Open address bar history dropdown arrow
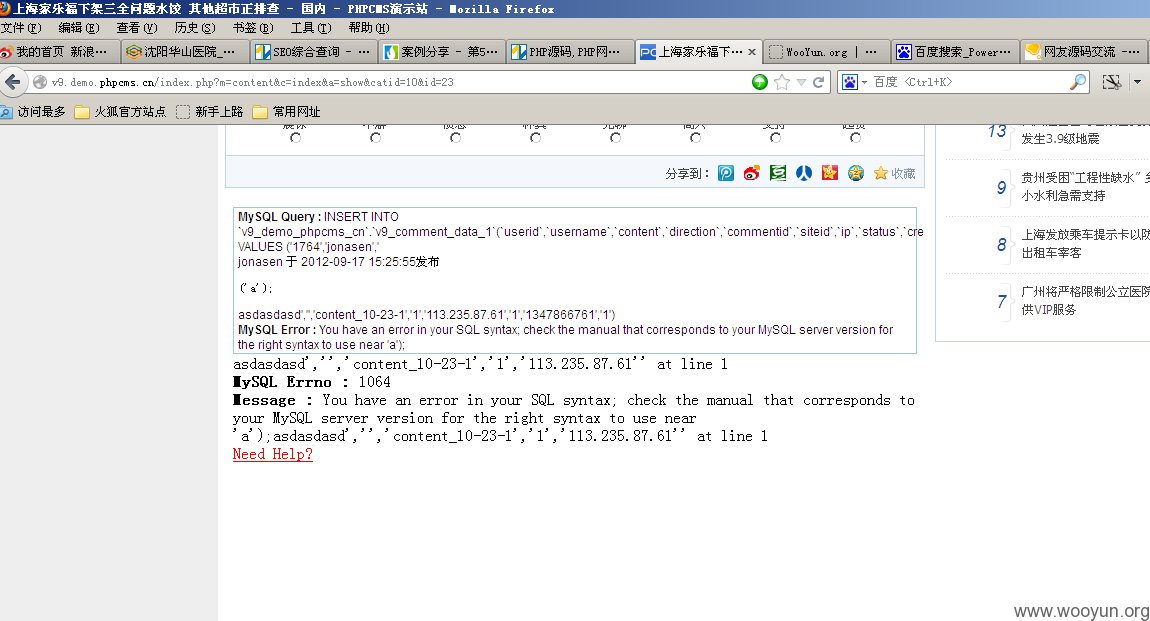This screenshot has height=621, width=1150. point(801,82)
